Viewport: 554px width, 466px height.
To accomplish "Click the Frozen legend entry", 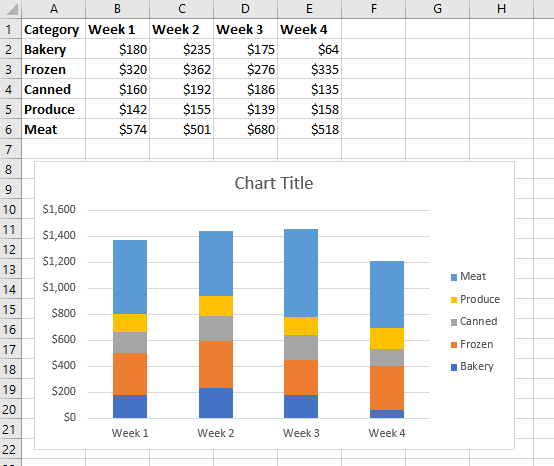I will [x=472, y=344].
